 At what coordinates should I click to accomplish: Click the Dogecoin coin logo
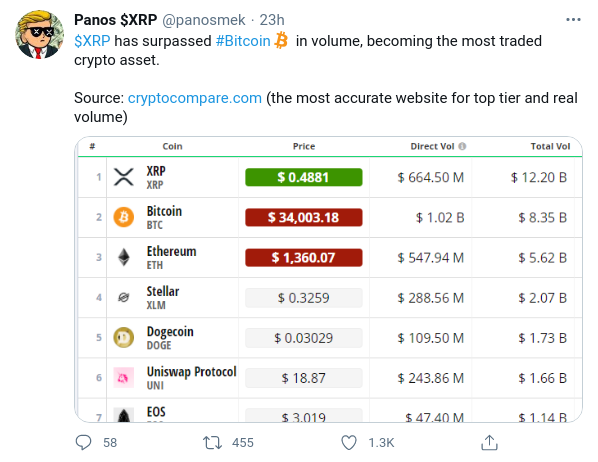[x=124, y=338]
